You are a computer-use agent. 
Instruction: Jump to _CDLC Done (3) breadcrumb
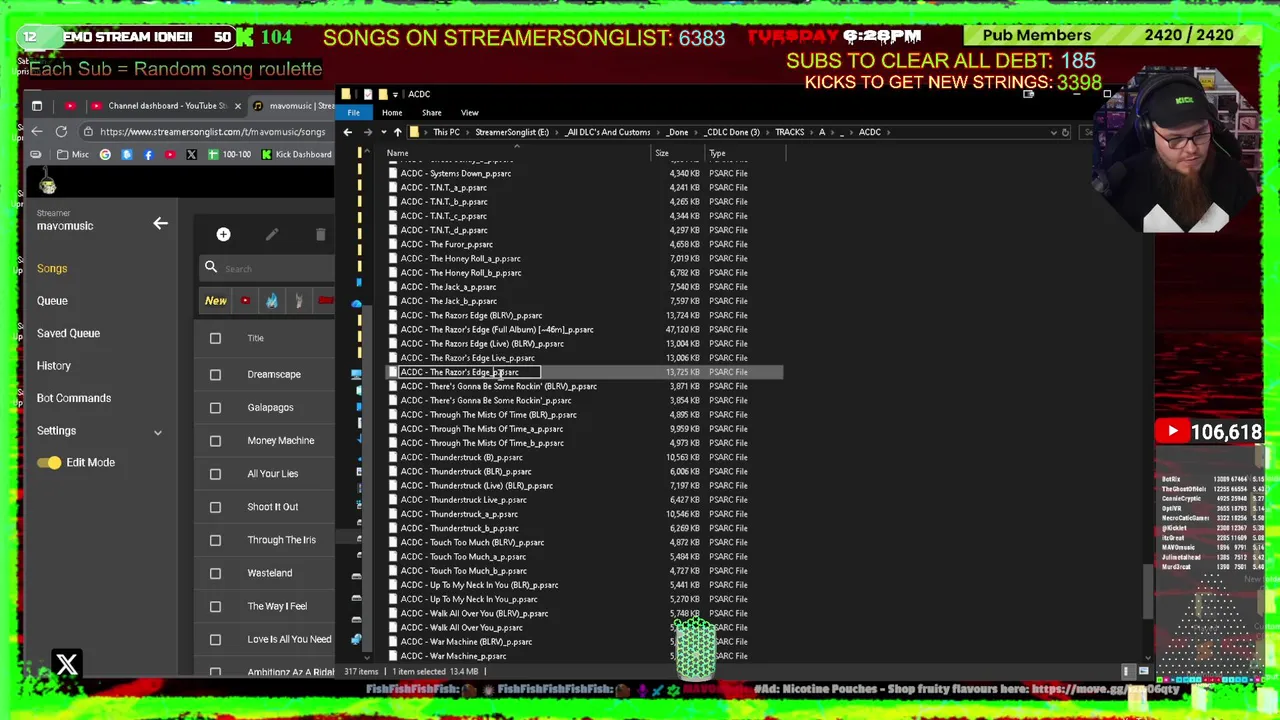732,132
